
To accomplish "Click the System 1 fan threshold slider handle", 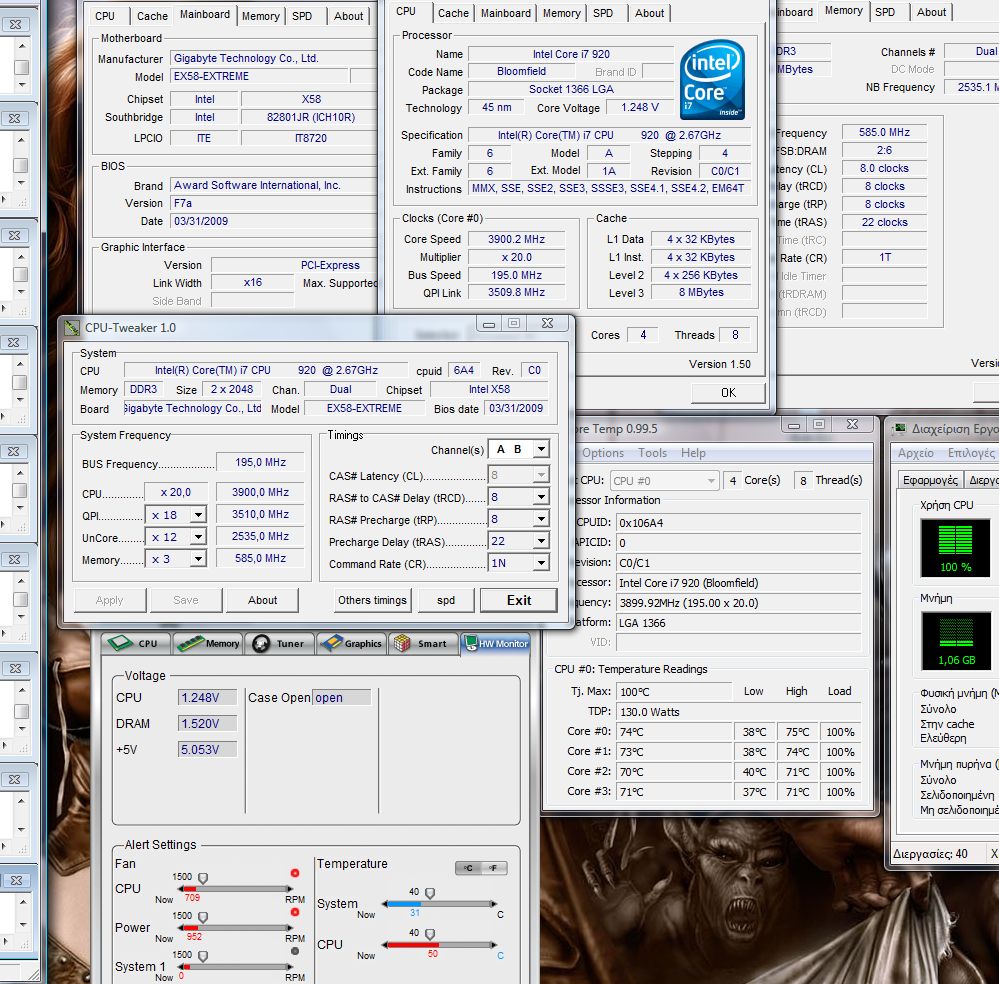I will pos(203,957).
